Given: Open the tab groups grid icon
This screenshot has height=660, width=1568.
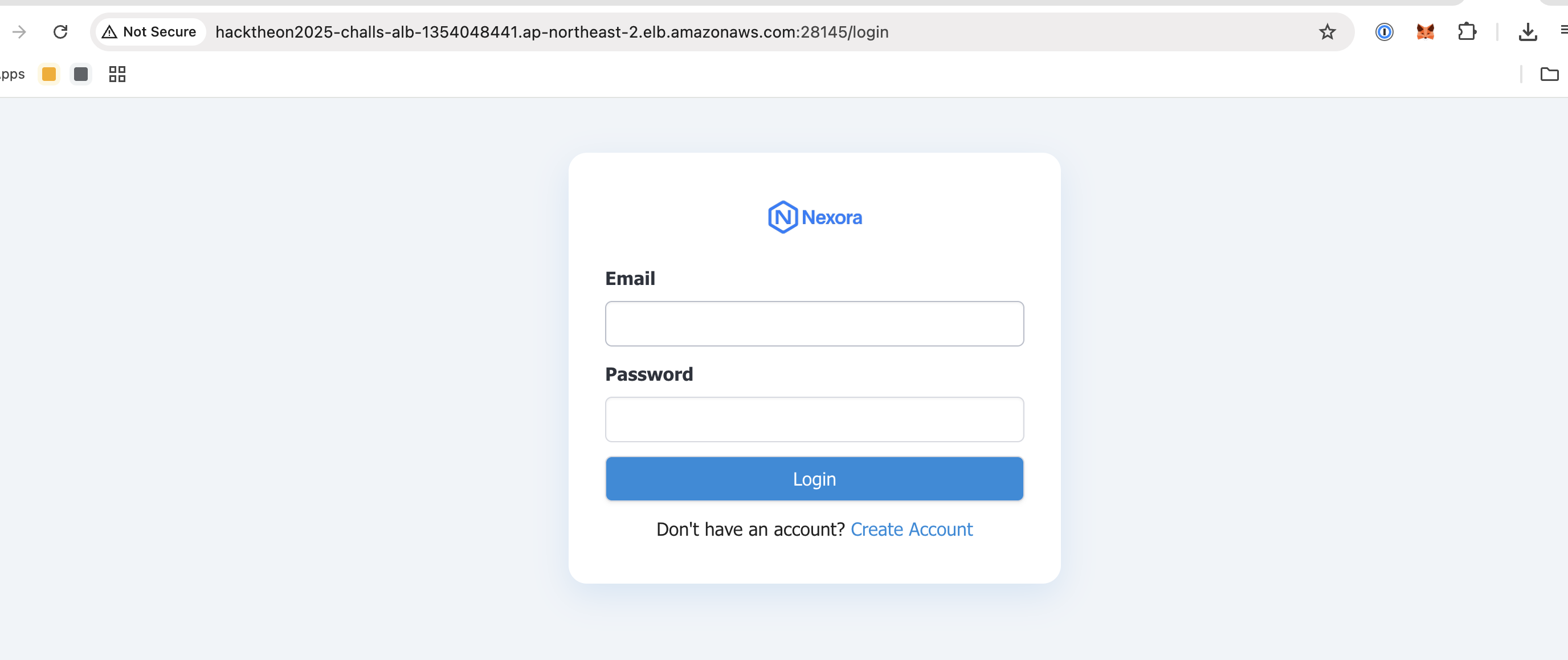Looking at the screenshot, I should click(x=117, y=74).
